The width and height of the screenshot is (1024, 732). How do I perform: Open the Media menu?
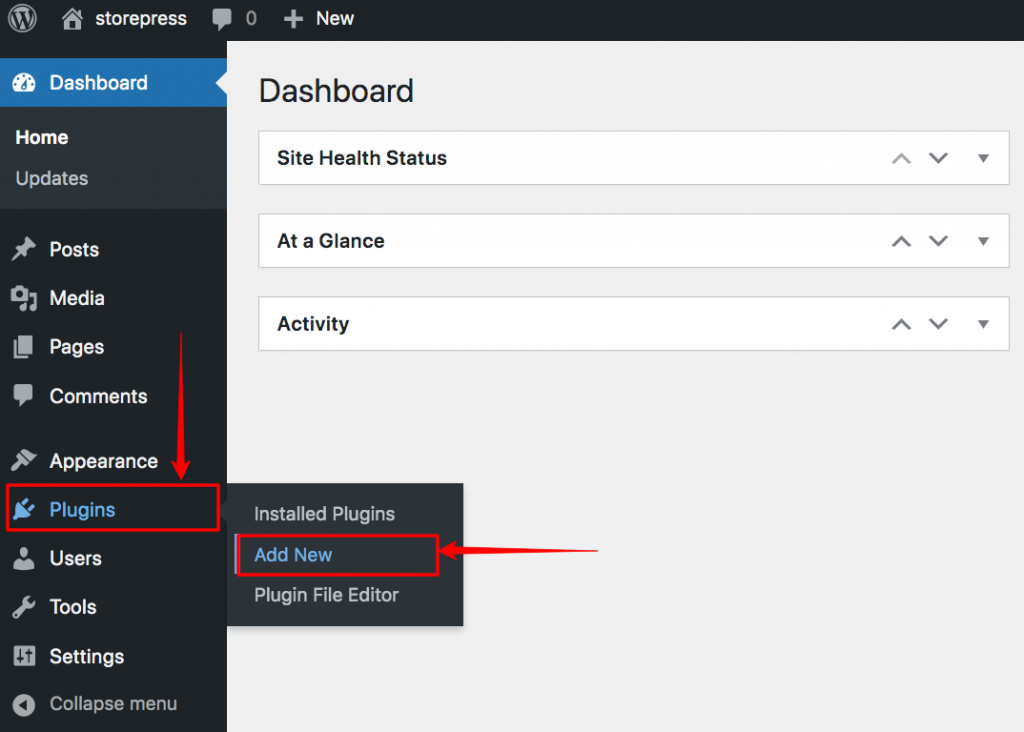77,298
